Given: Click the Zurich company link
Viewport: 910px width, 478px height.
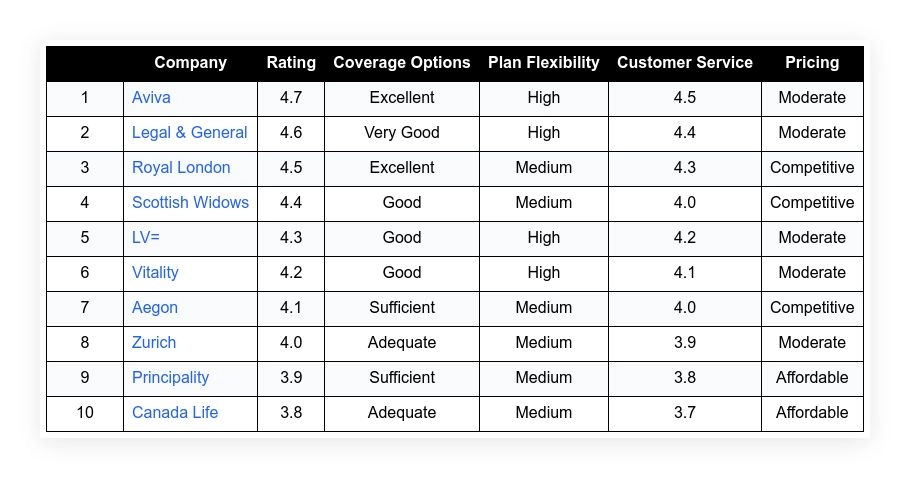Looking at the screenshot, I should click(154, 342).
